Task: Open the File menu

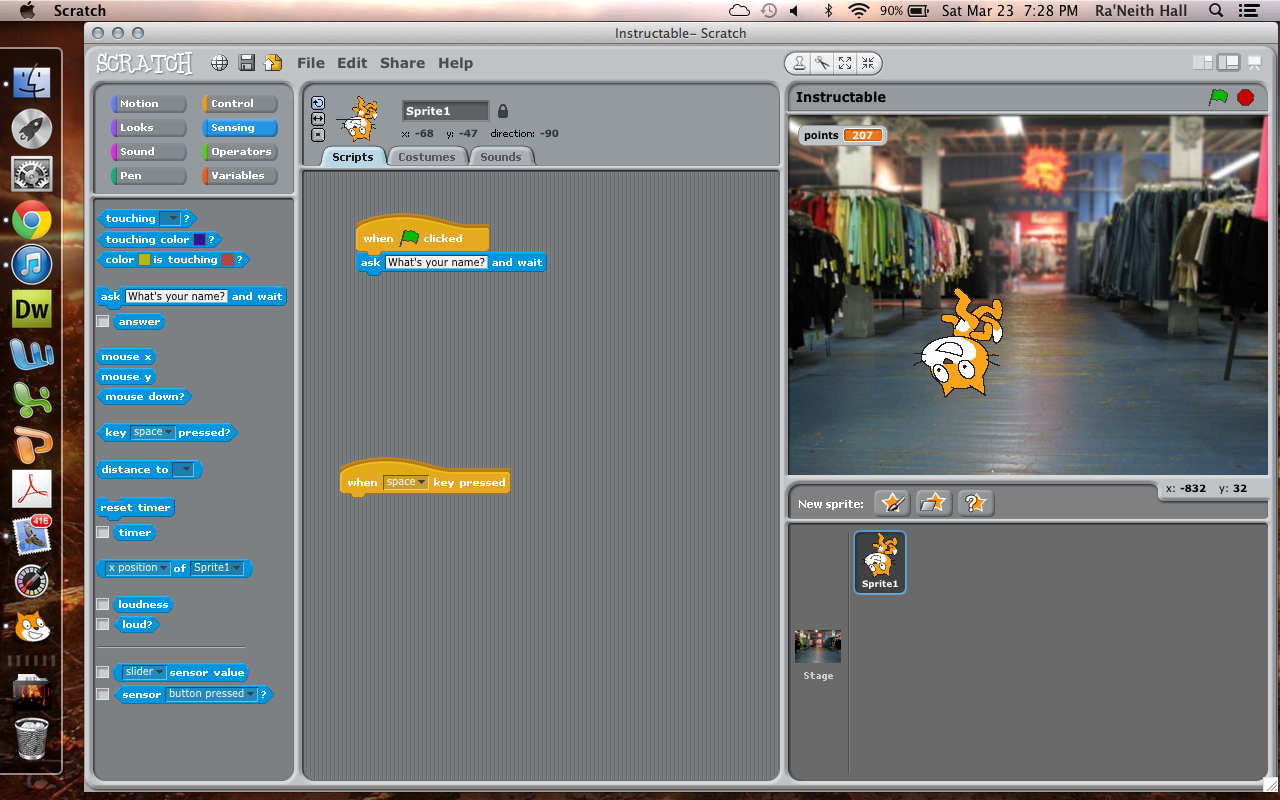Action: pos(311,63)
